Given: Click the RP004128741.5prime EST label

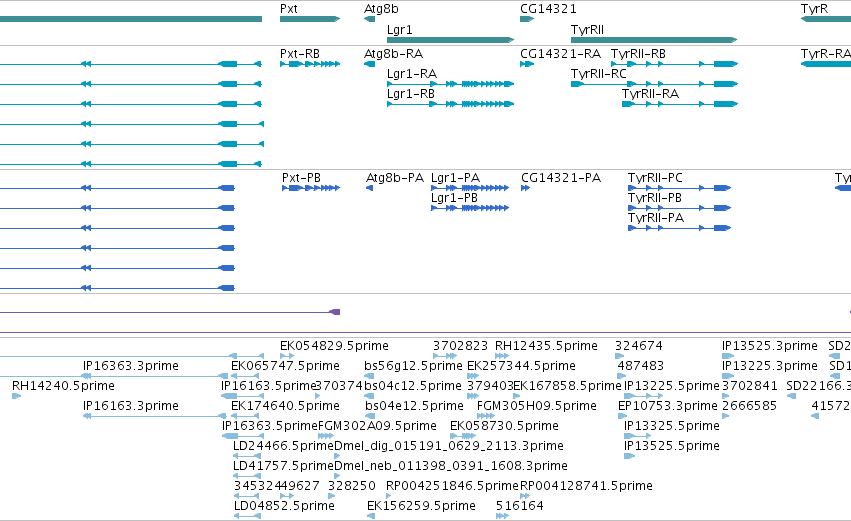Looking at the screenshot, I should click(x=586, y=486).
